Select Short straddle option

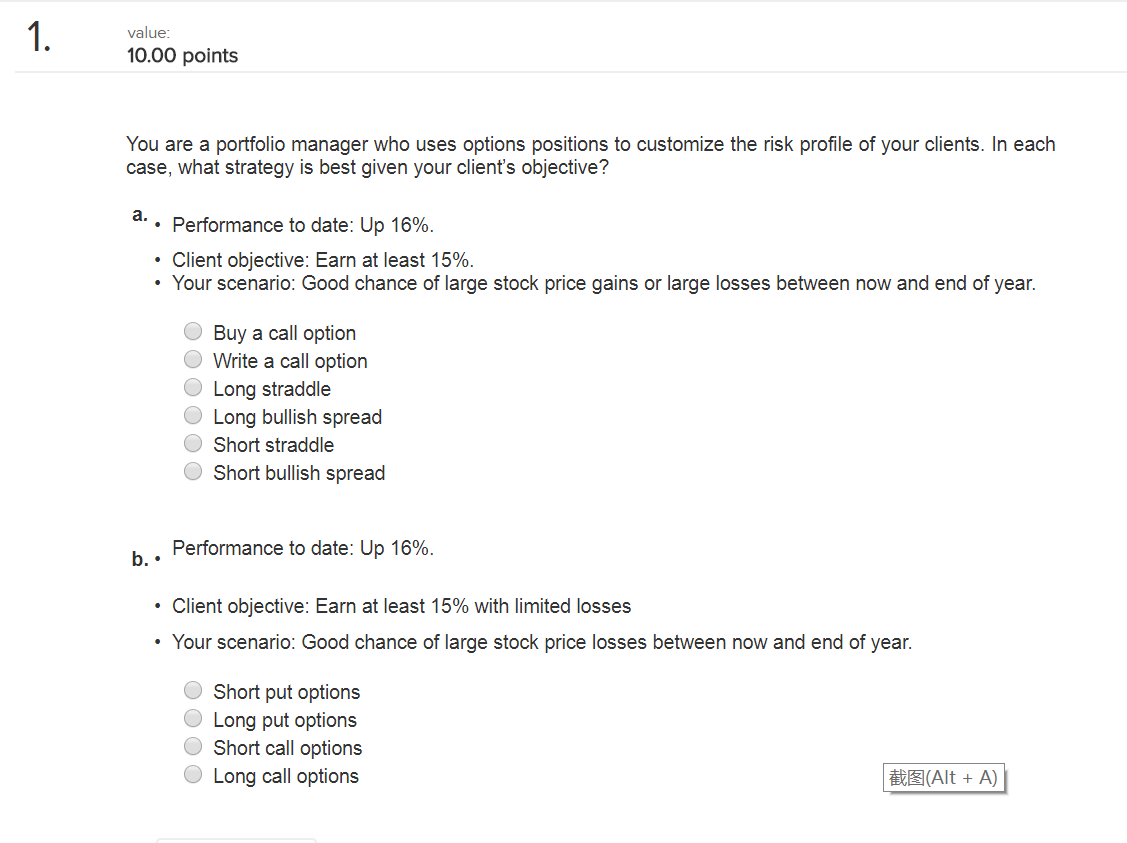[x=193, y=443]
